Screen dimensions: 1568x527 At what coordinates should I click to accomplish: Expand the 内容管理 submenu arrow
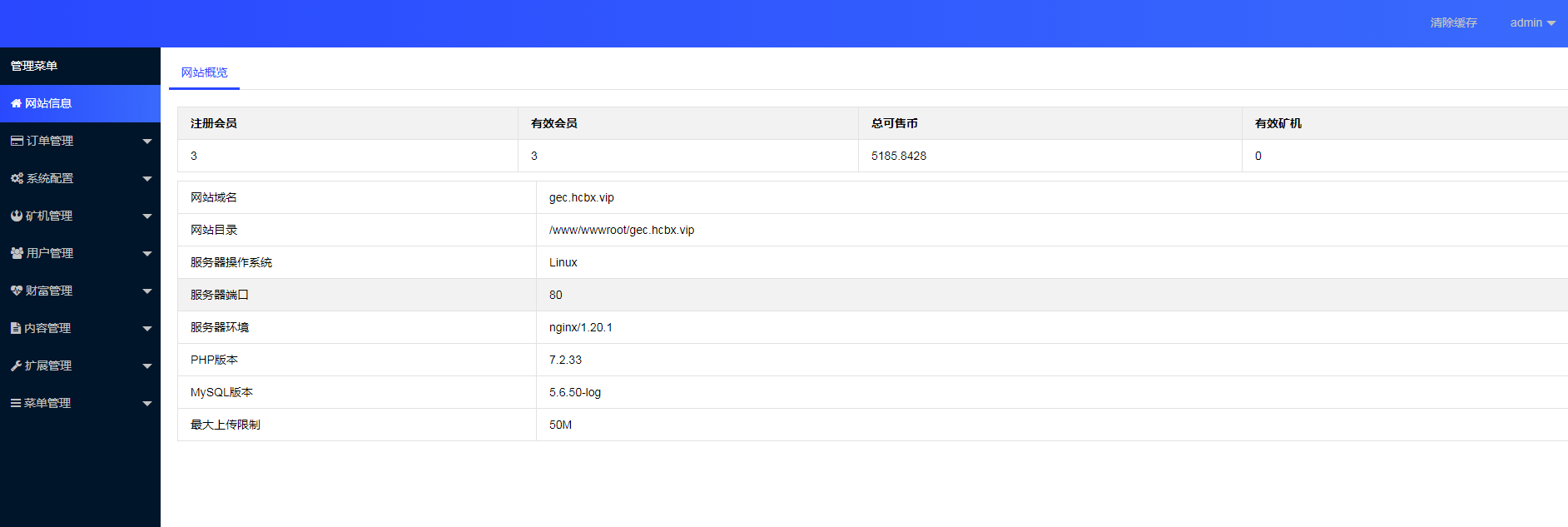(x=147, y=329)
